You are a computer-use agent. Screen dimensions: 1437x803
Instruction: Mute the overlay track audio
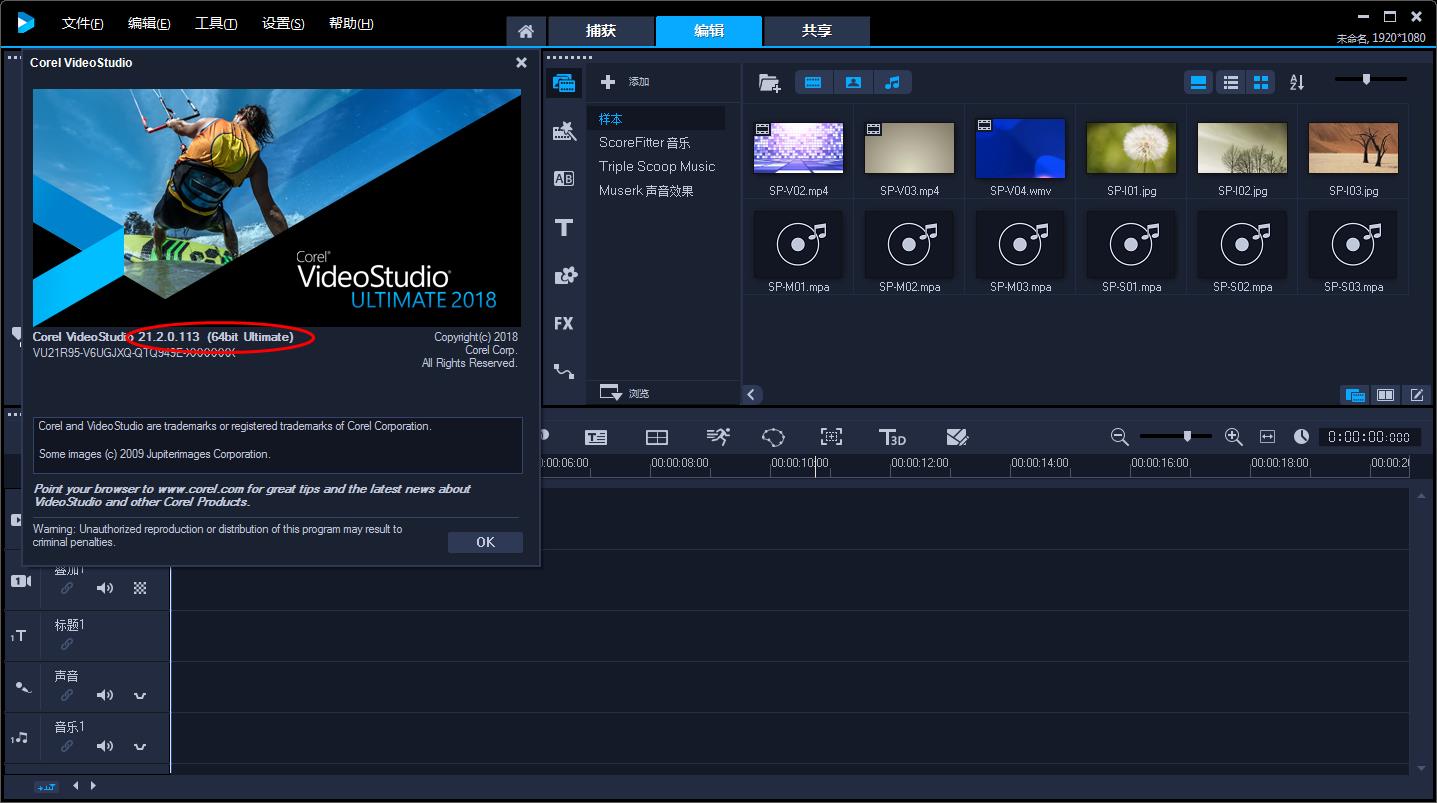105,588
